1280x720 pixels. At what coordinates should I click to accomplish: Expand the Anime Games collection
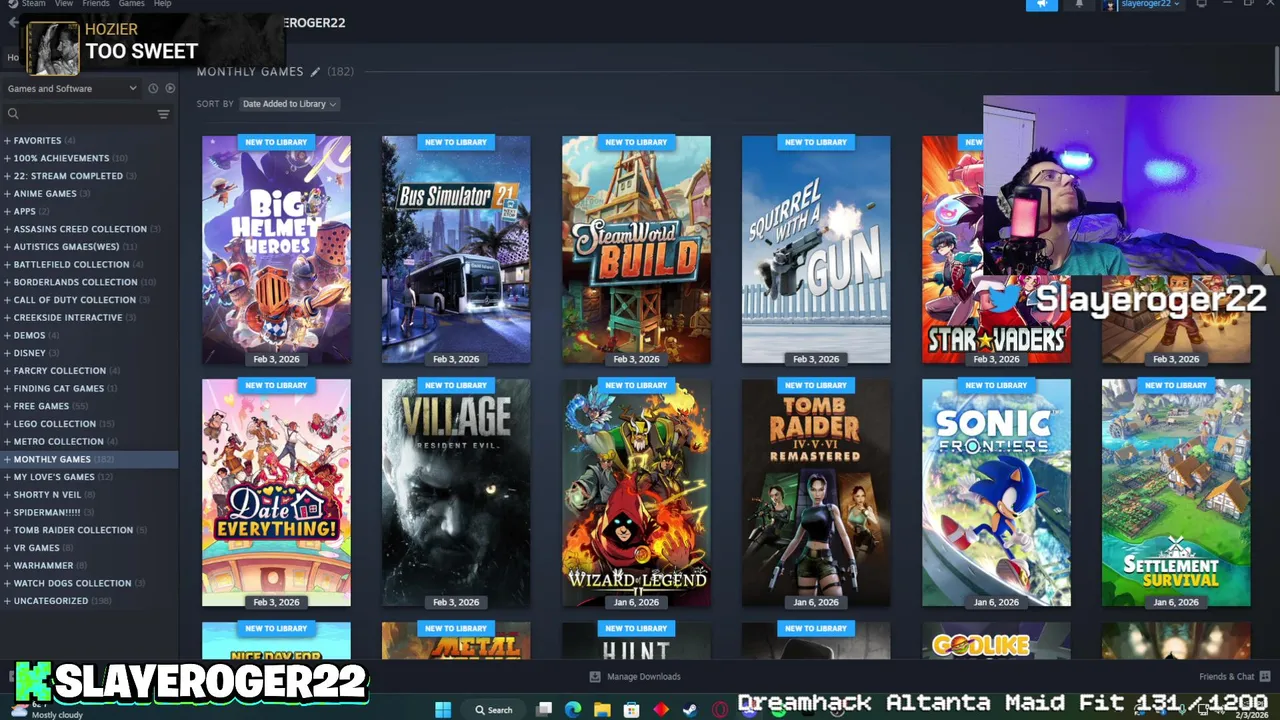(7, 194)
